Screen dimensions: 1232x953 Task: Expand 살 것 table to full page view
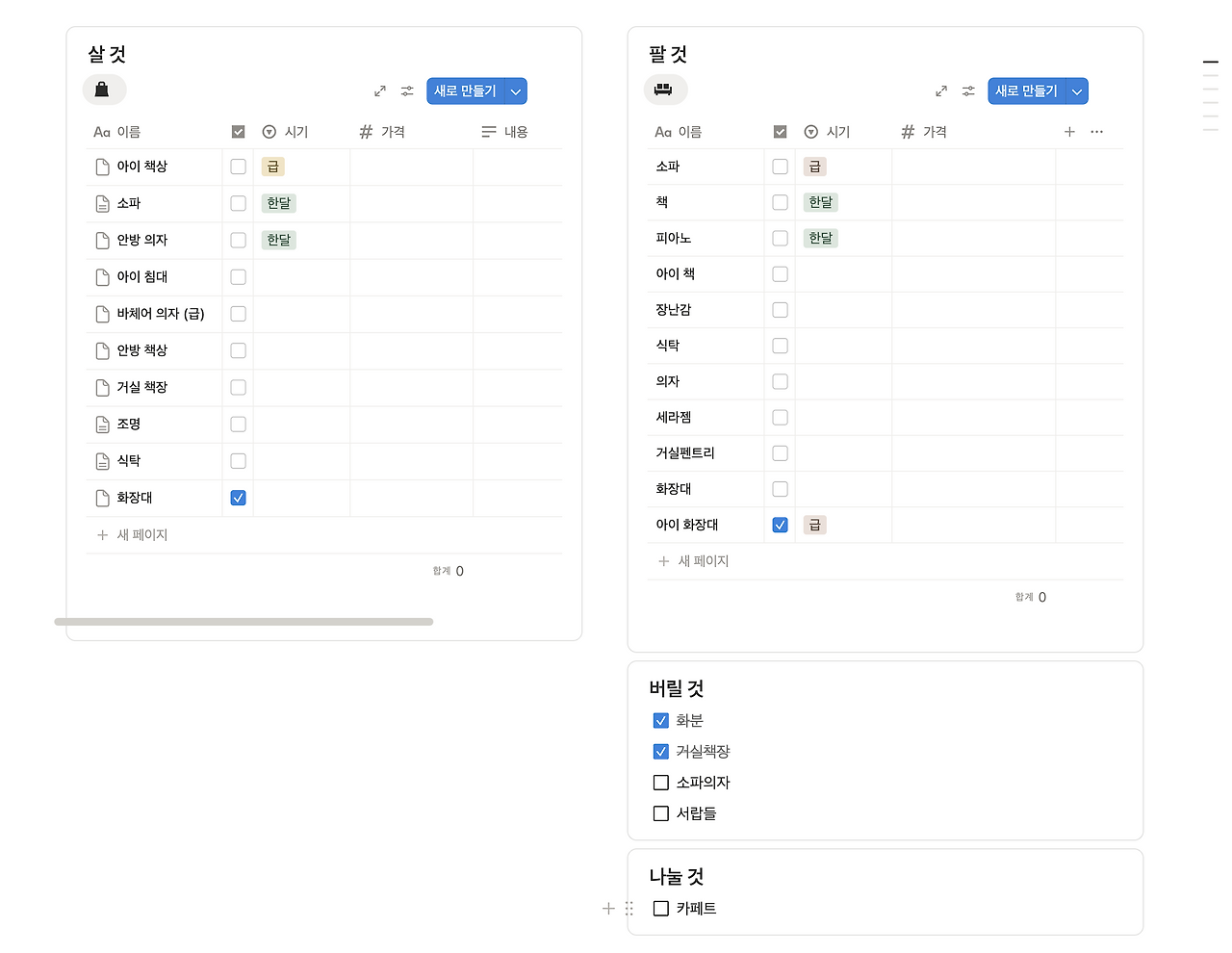(x=379, y=90)
